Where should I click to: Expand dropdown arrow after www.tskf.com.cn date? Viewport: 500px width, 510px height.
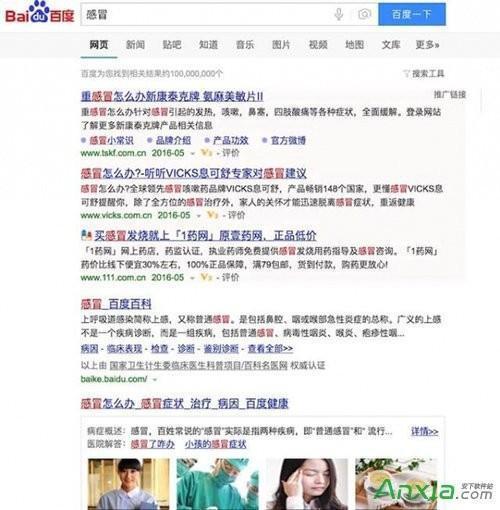tap(193, 154)
